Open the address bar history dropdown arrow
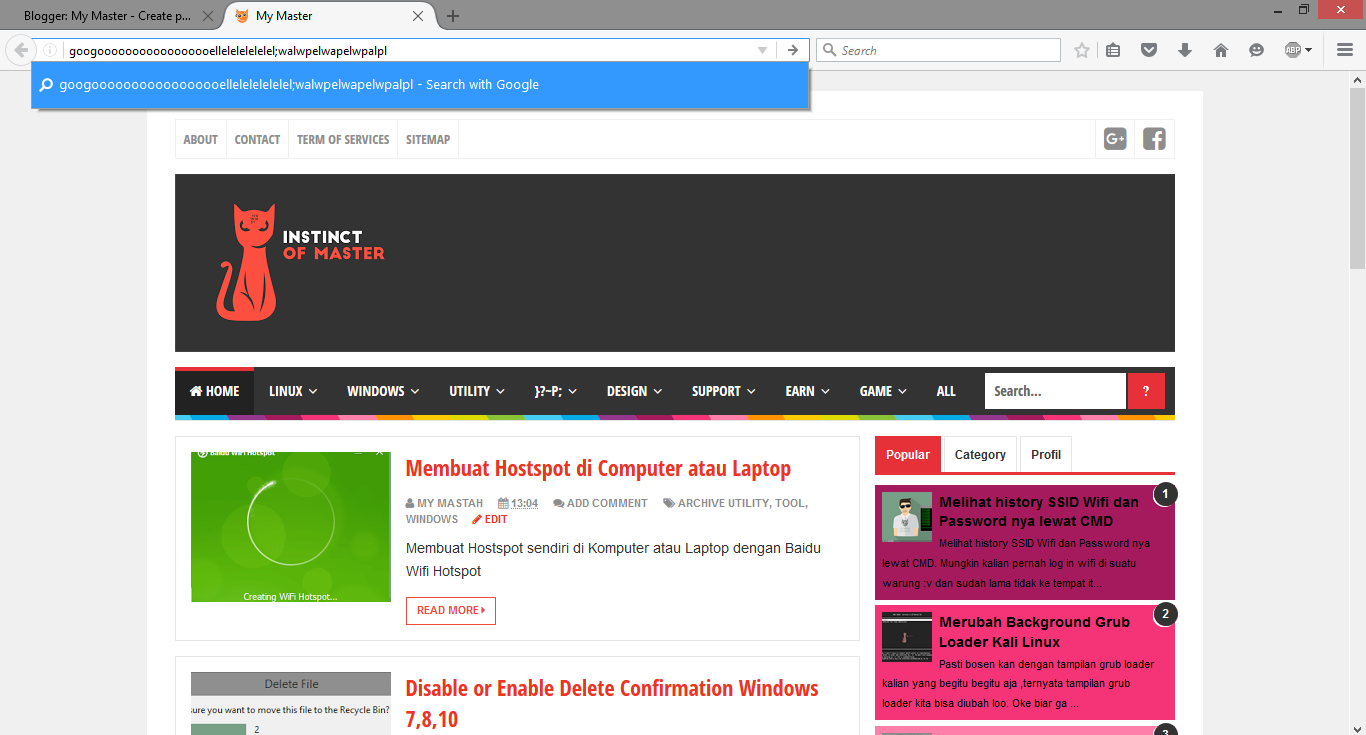Image resolution: width=1366 pixels, height=735 pixels. (762, 50)
